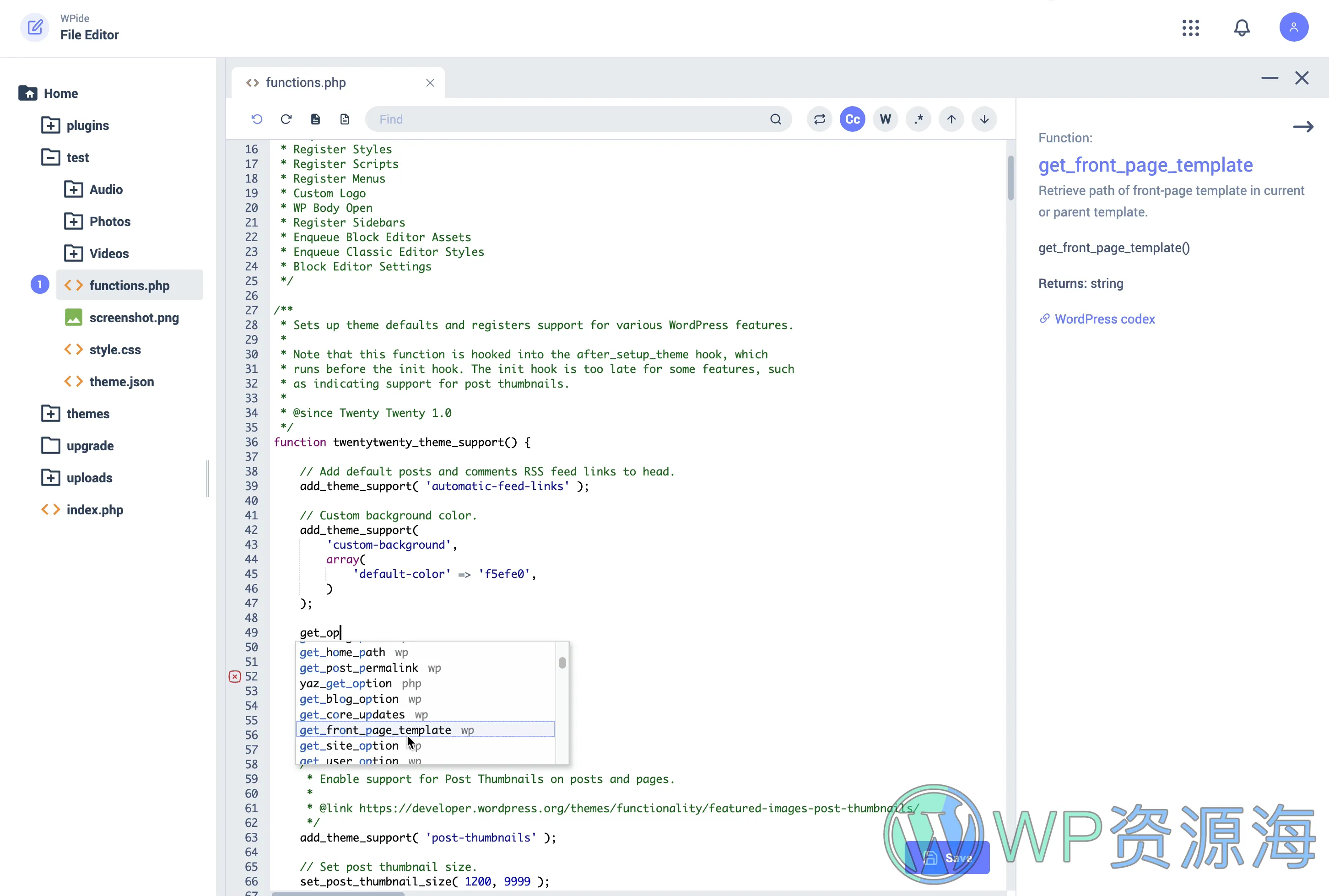Click the undo icon in editor toolbar

coord(257,119)
